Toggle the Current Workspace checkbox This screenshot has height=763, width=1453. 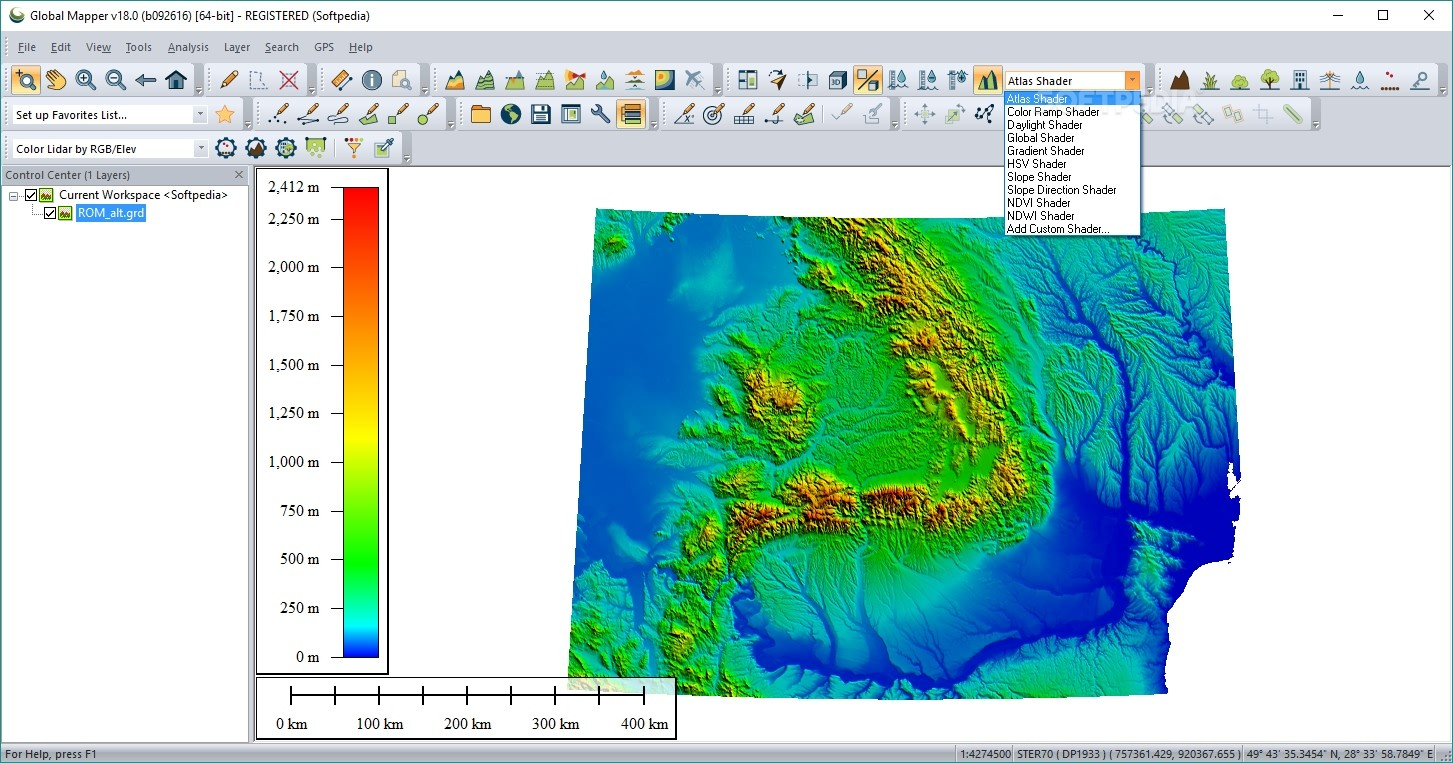pyautogui.click(x=31, y=195)
